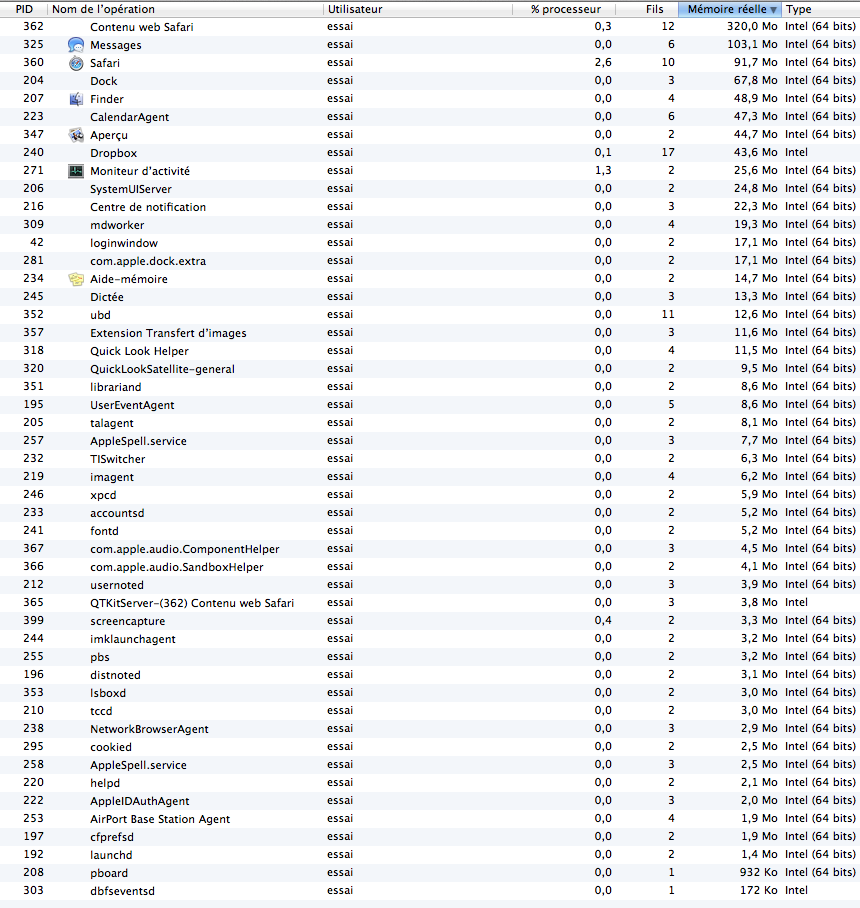Sort by the PID column header
The height and width of the screenshot is (908, 860).
(x=24, y=9)
